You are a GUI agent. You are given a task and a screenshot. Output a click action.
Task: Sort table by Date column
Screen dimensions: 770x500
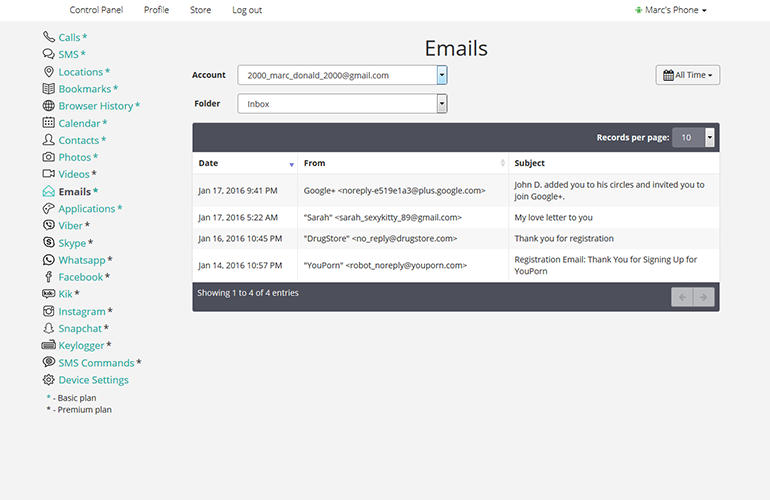point(245,163)
